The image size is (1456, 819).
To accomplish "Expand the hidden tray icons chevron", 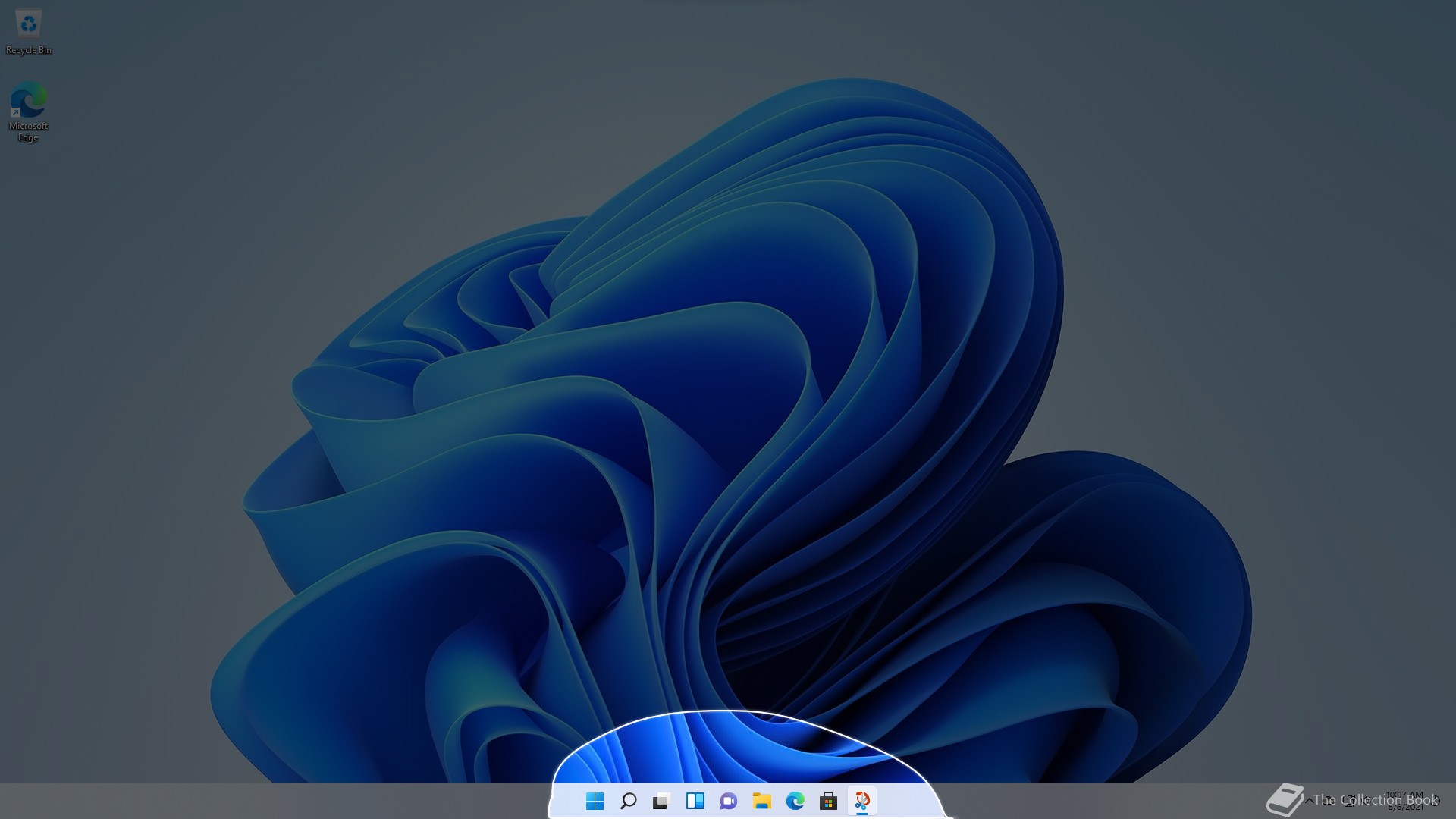I will tap(1309, 801).
